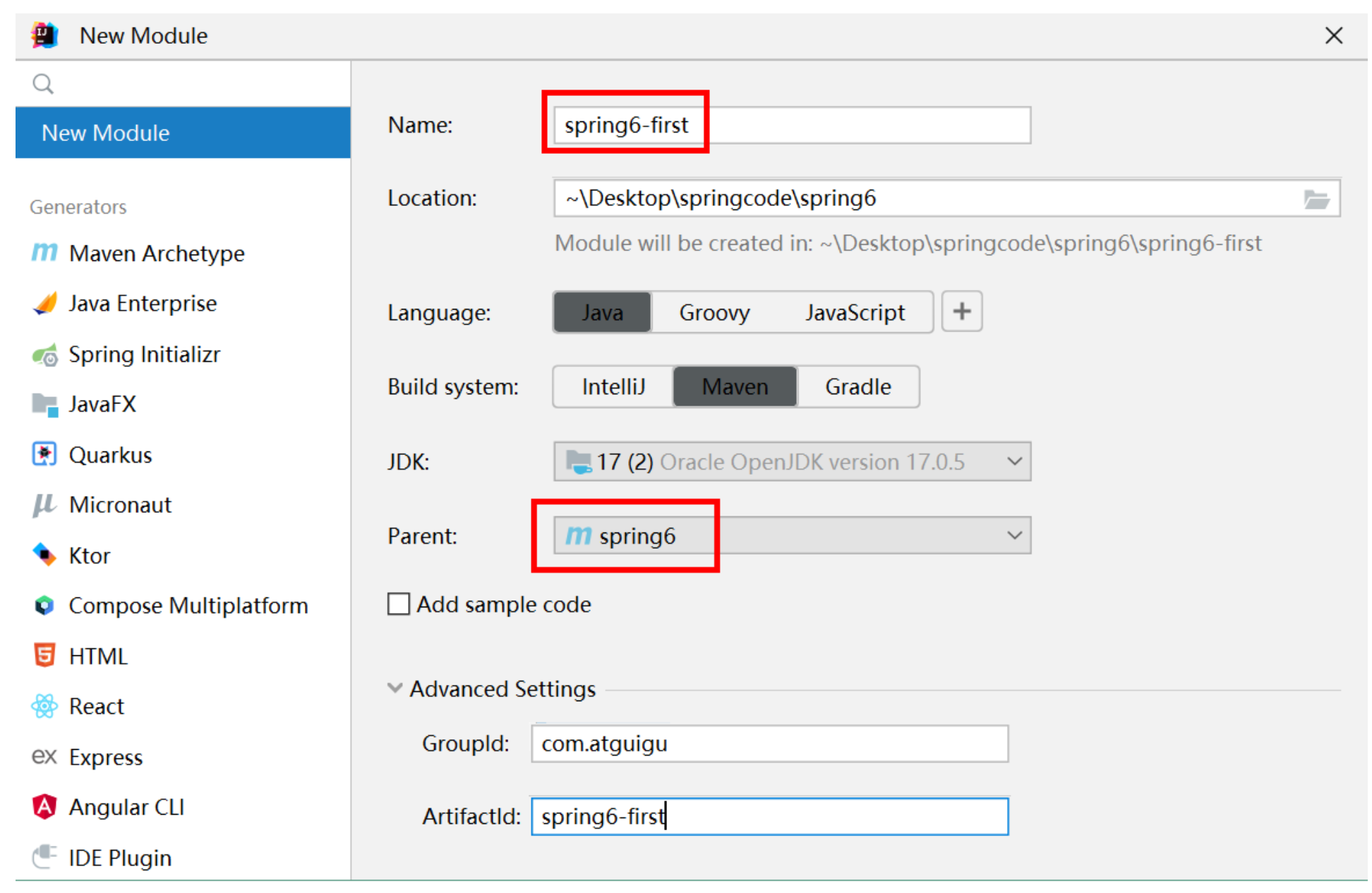The width and height of the screenshot is (1372, 893).
Task: Click the Quarkus generator icon
Action: point(44,454)
